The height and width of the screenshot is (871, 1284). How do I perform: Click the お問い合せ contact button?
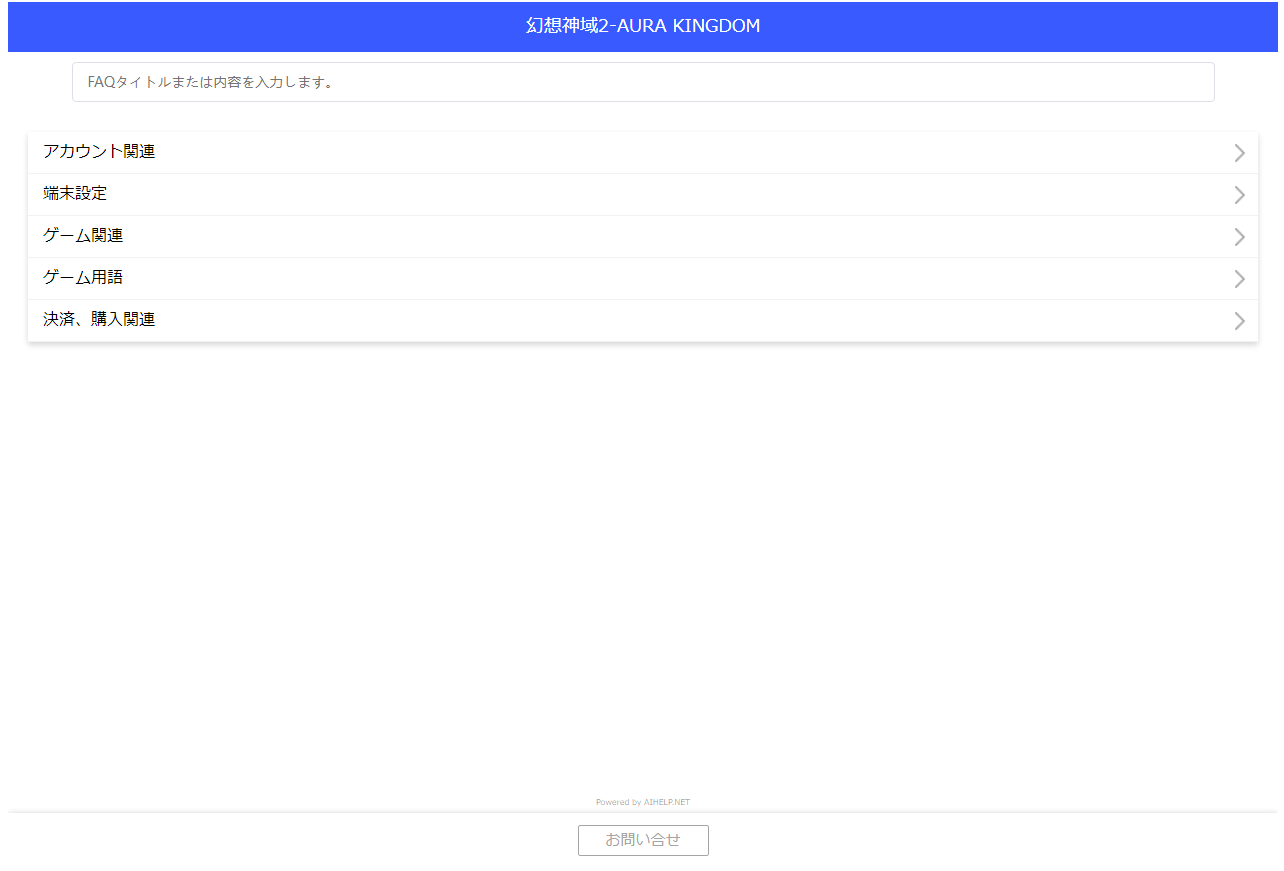[x=643, y=840]
